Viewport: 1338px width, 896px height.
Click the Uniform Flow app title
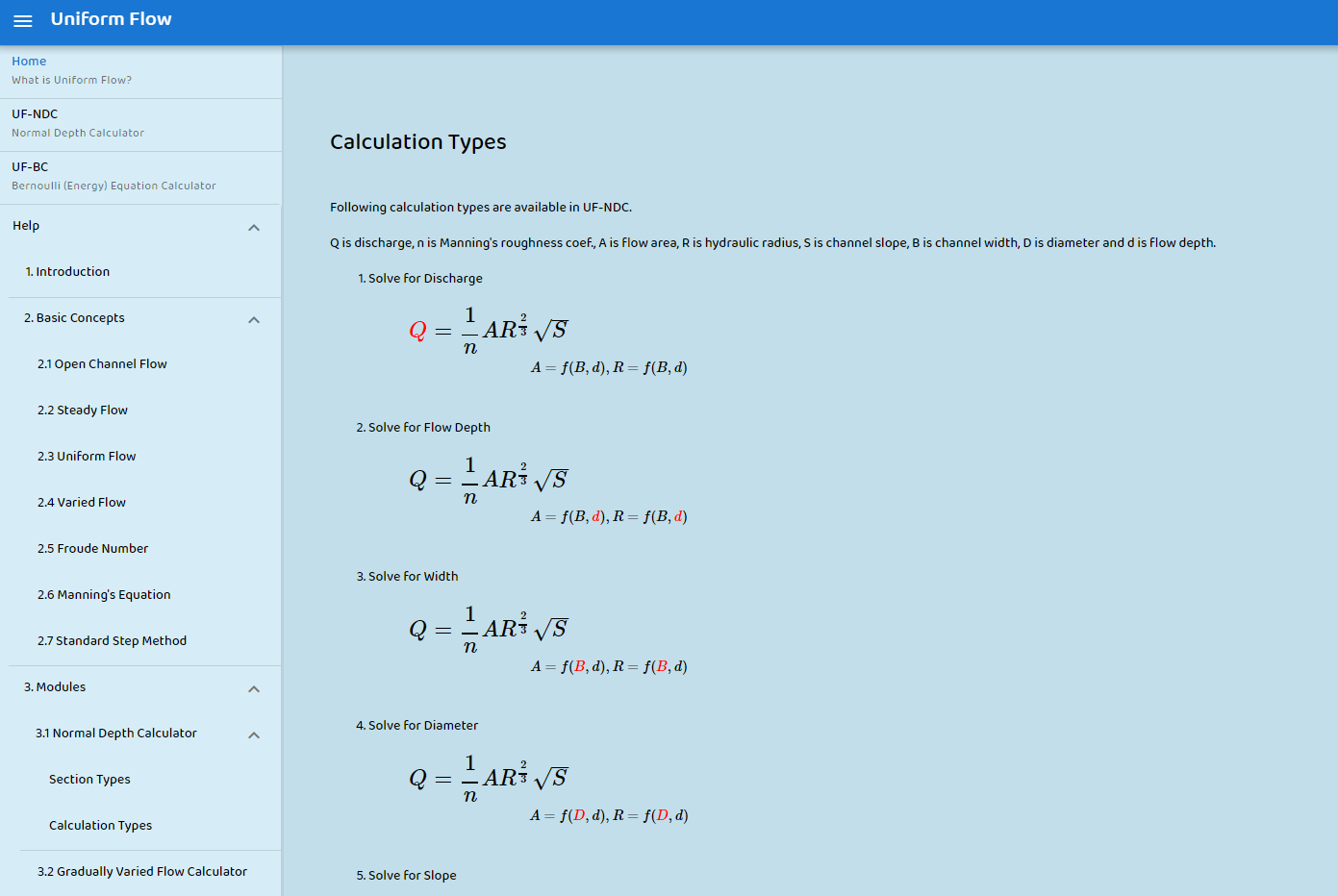(x=111, y=19)
